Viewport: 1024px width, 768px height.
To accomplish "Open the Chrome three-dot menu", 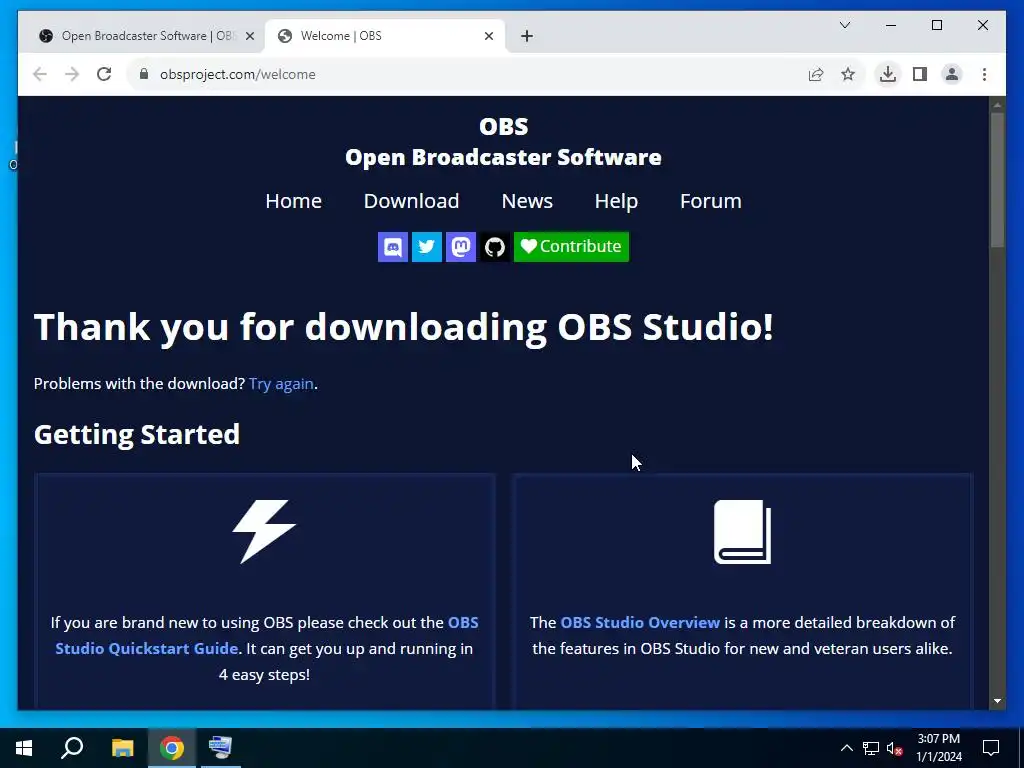I will pyautogui.click(x=984, y=74).
